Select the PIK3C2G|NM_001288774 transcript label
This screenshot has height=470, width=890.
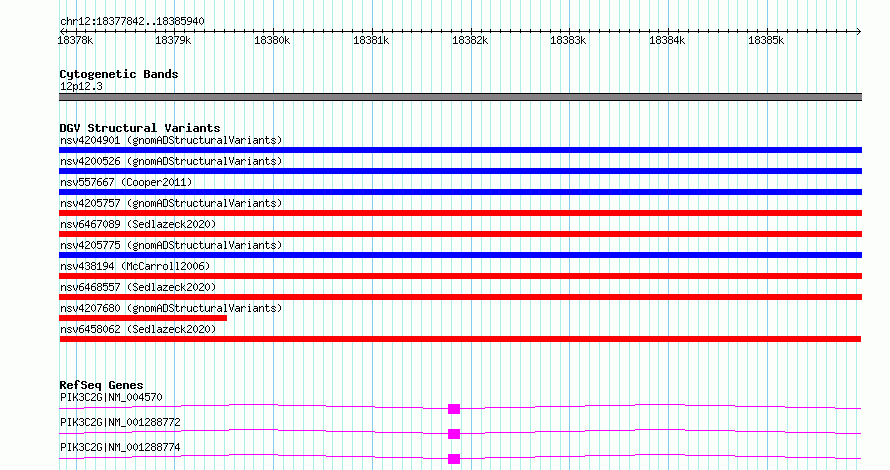click(120, 447)
